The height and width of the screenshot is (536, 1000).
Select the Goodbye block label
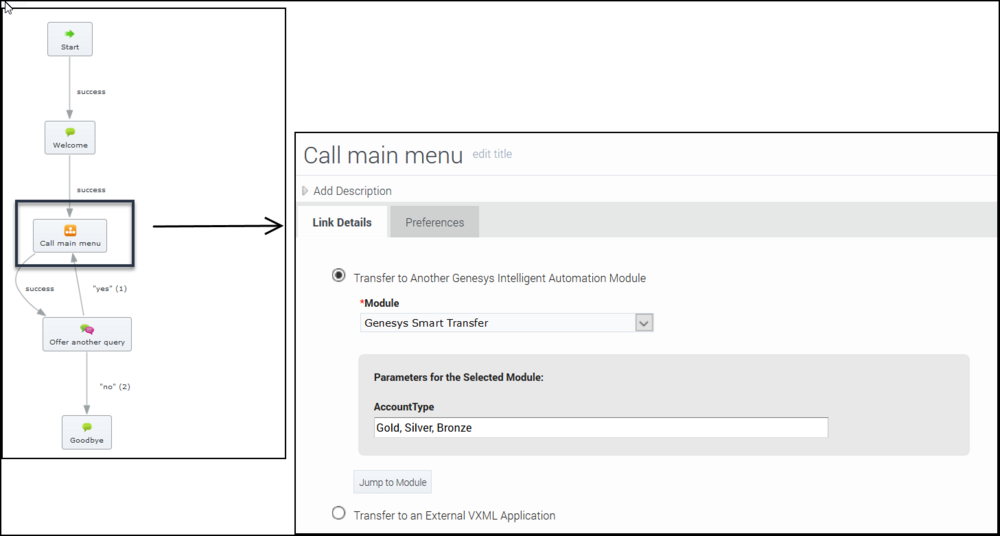pos(87,440)
